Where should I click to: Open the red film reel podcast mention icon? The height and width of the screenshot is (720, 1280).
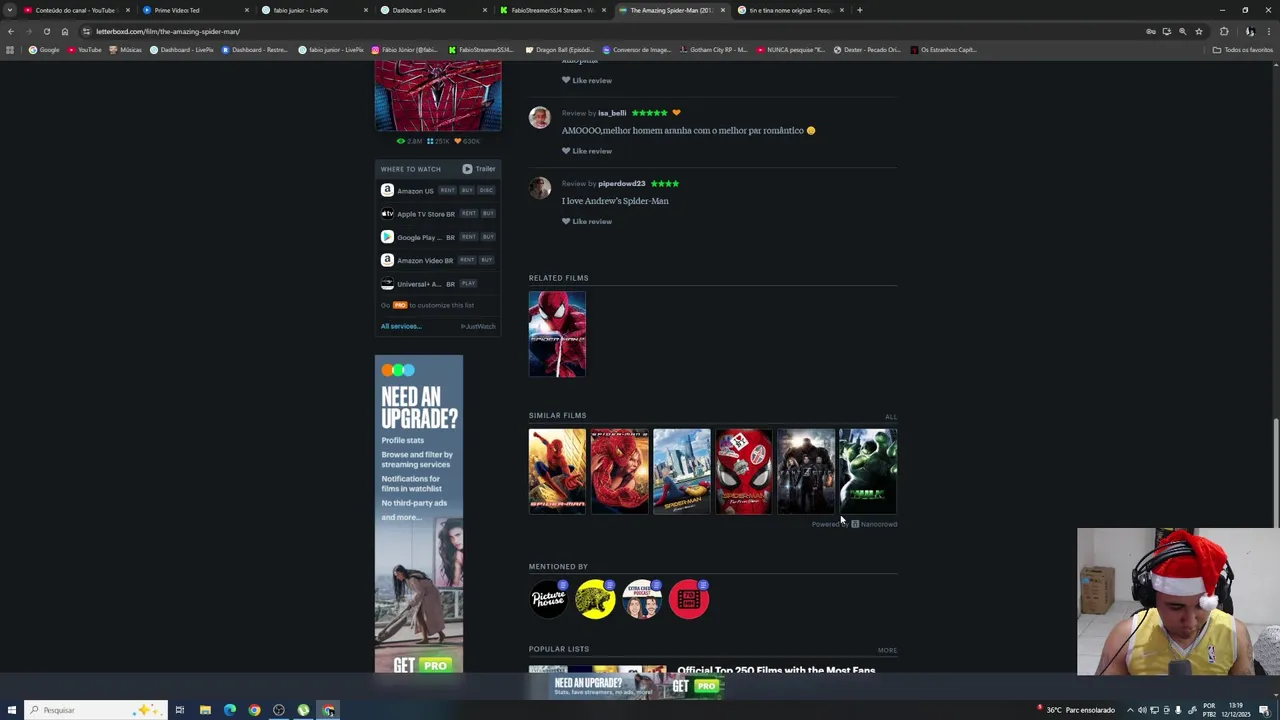point(689,599)
